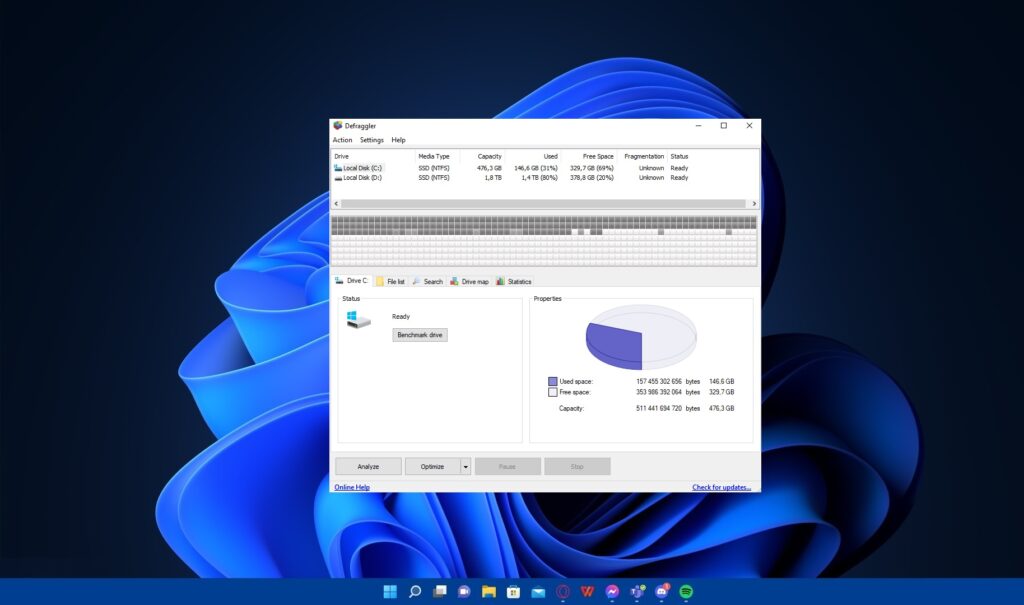Click the Benchmark drive button
The image size is (1024, 605).
click(420, 335)
